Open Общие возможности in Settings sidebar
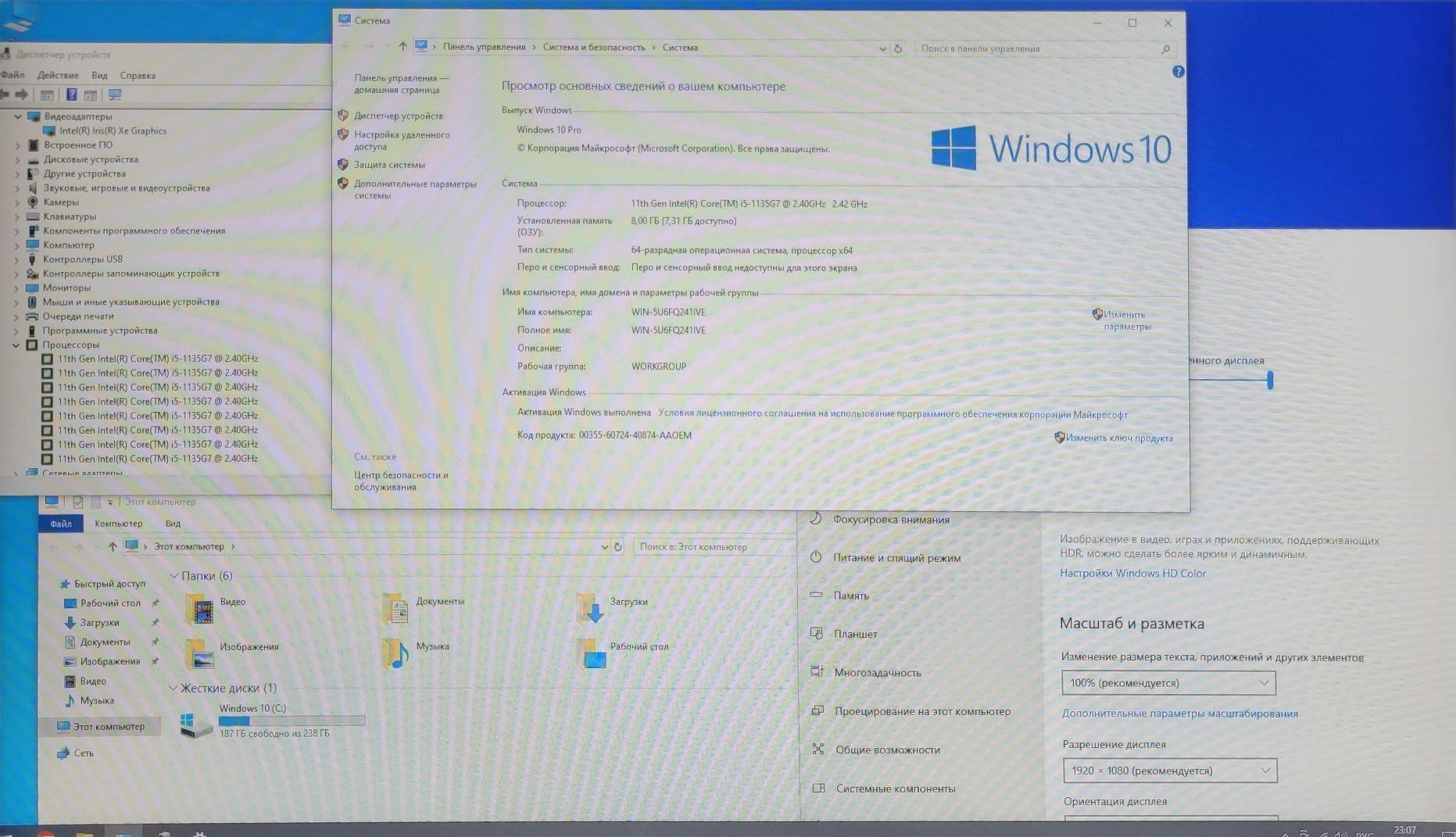Image resolution: width=1456 pixels, height=837 pixels. (887, 749)
